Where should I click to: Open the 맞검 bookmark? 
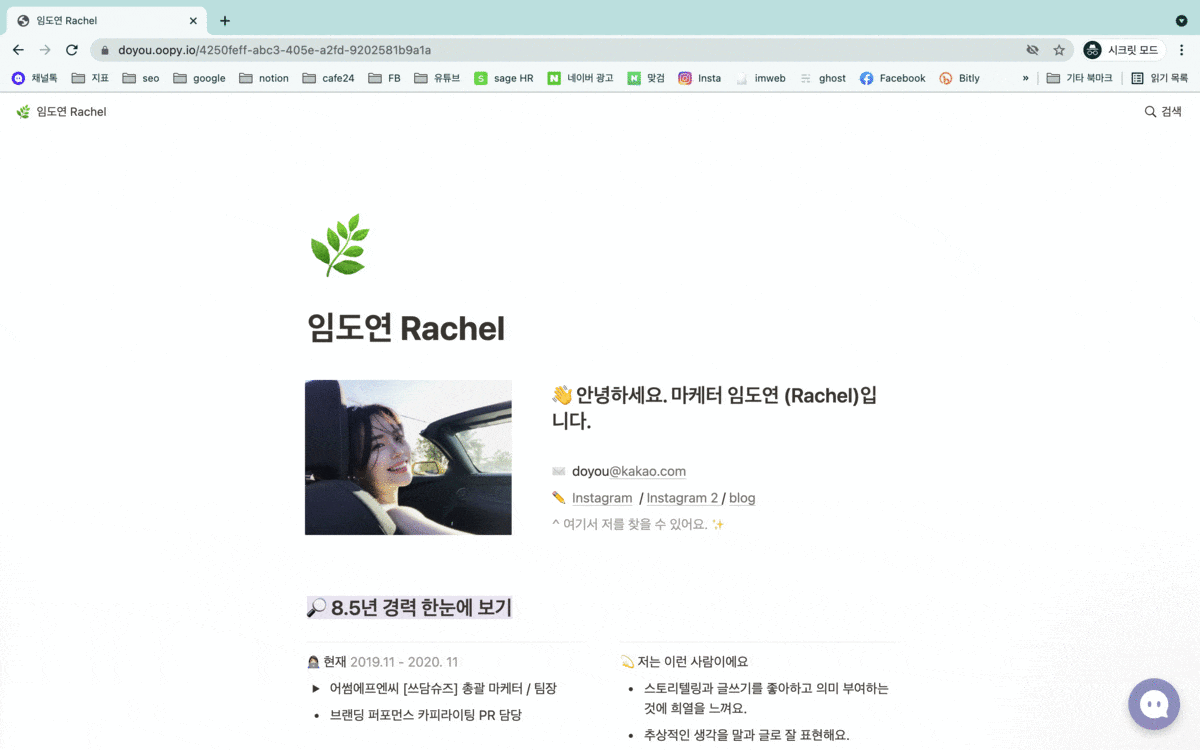coord(646,78)
